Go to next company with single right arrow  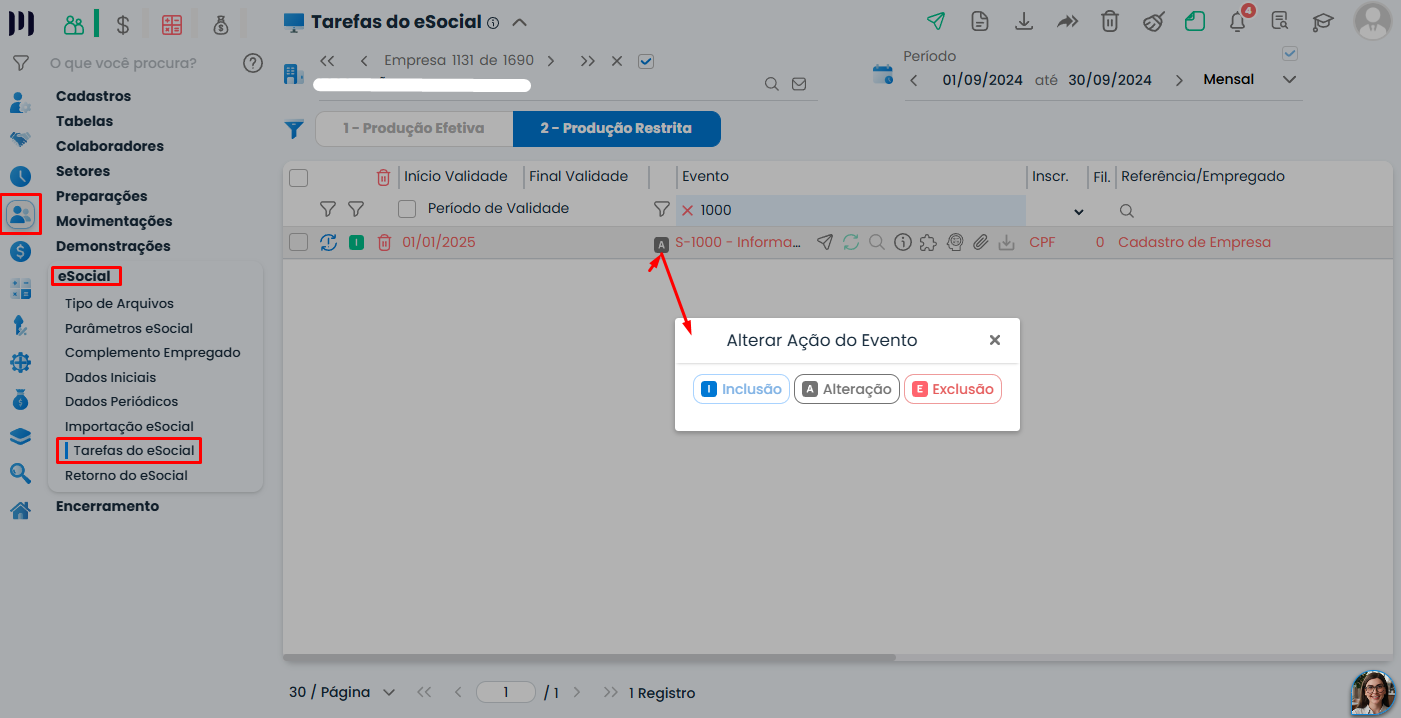coord(551,61)
